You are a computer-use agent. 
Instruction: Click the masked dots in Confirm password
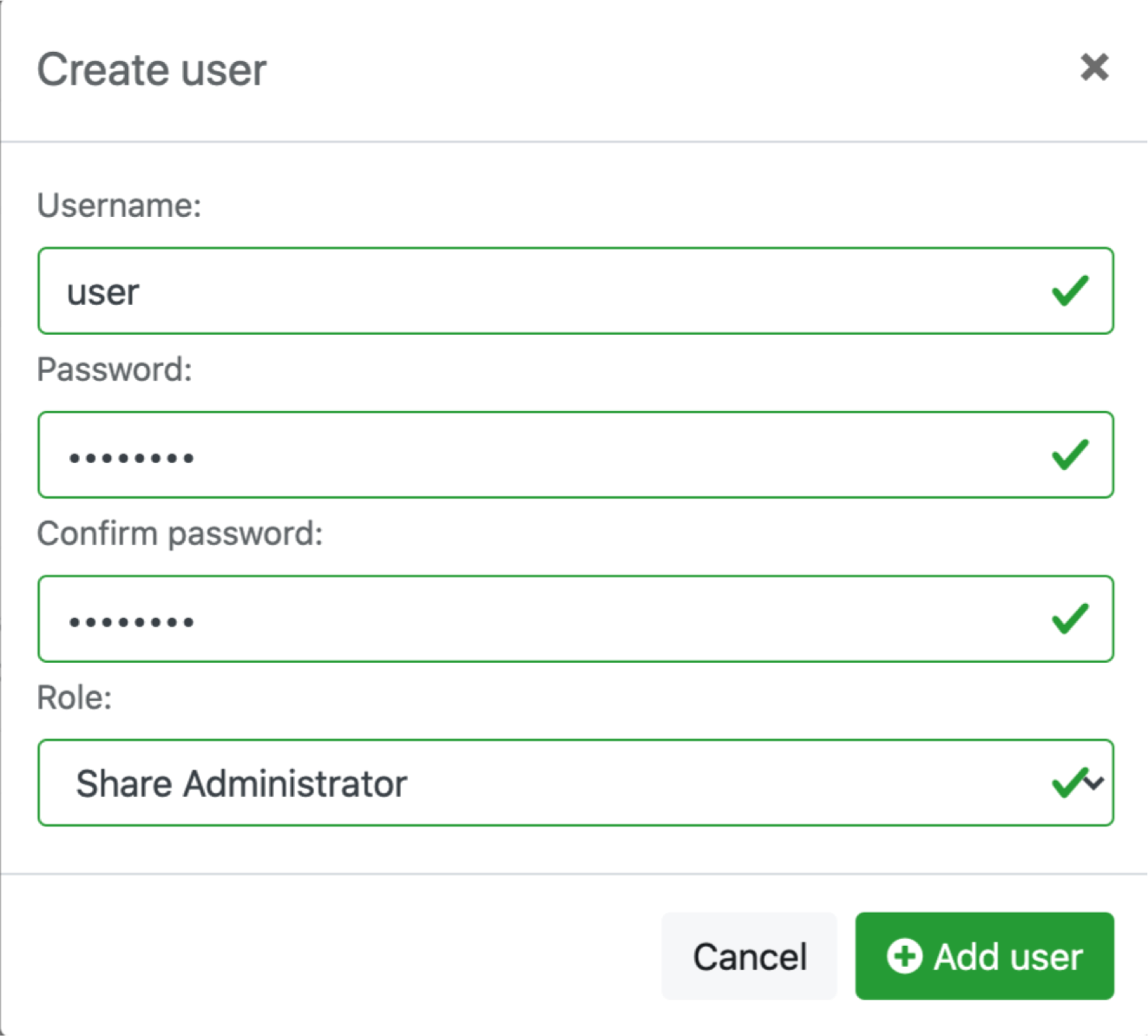pos(131,622)
